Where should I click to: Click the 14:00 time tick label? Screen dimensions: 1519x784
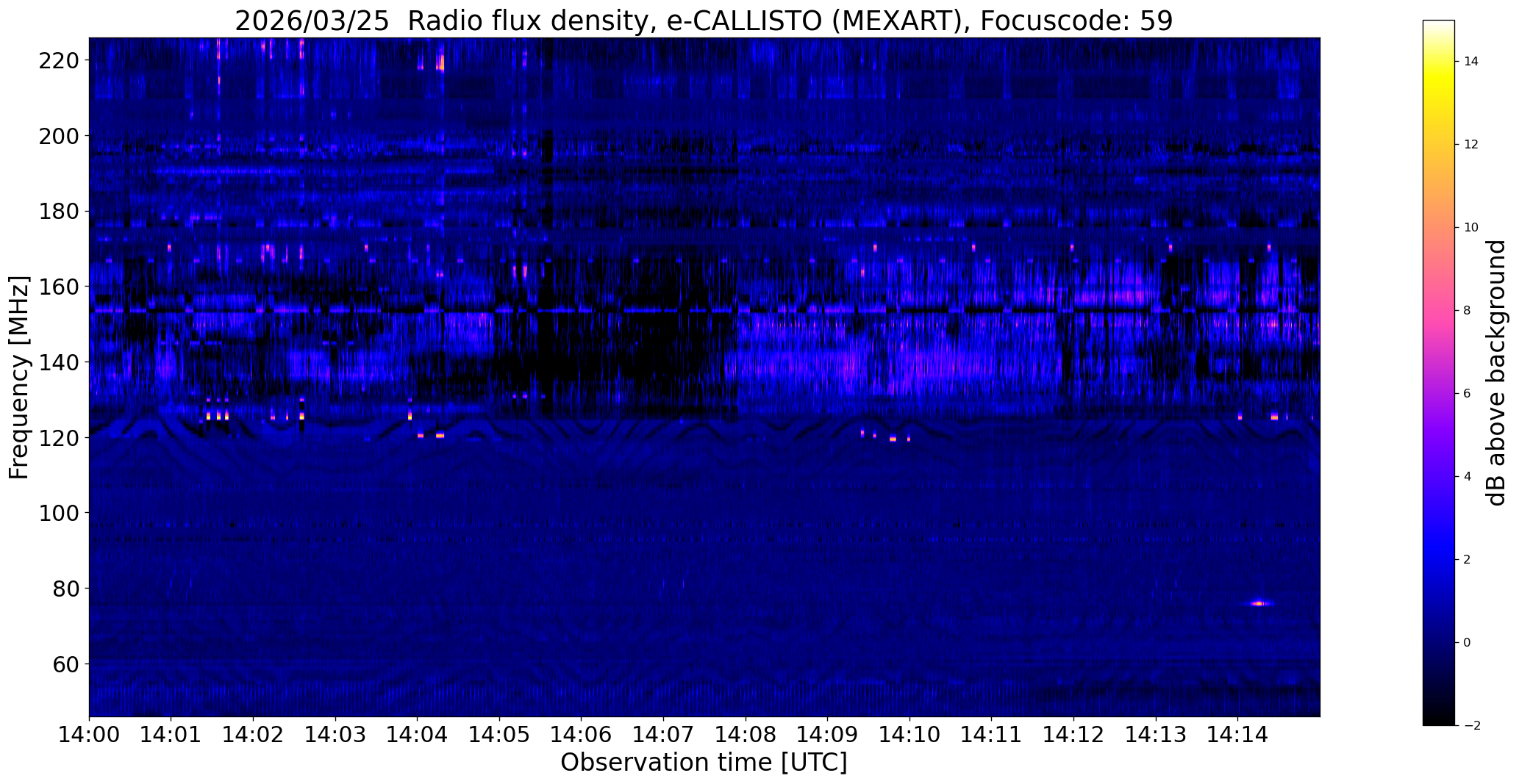[89, 734]
